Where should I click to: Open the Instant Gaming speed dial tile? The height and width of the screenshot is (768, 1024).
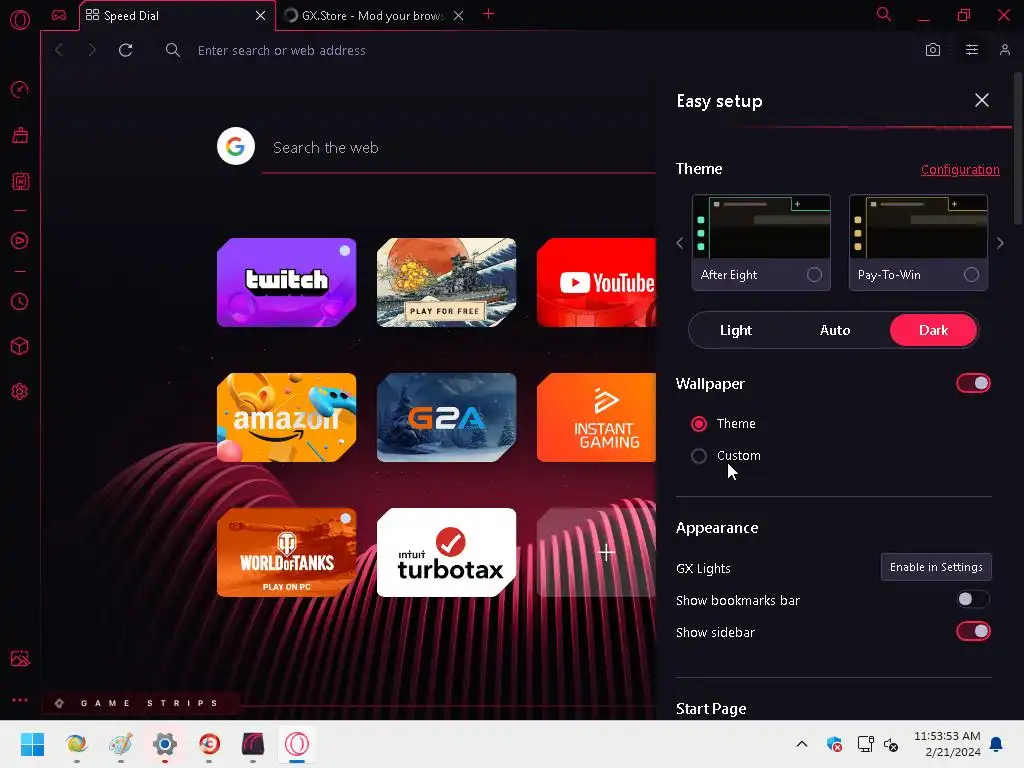coord(596,418)
